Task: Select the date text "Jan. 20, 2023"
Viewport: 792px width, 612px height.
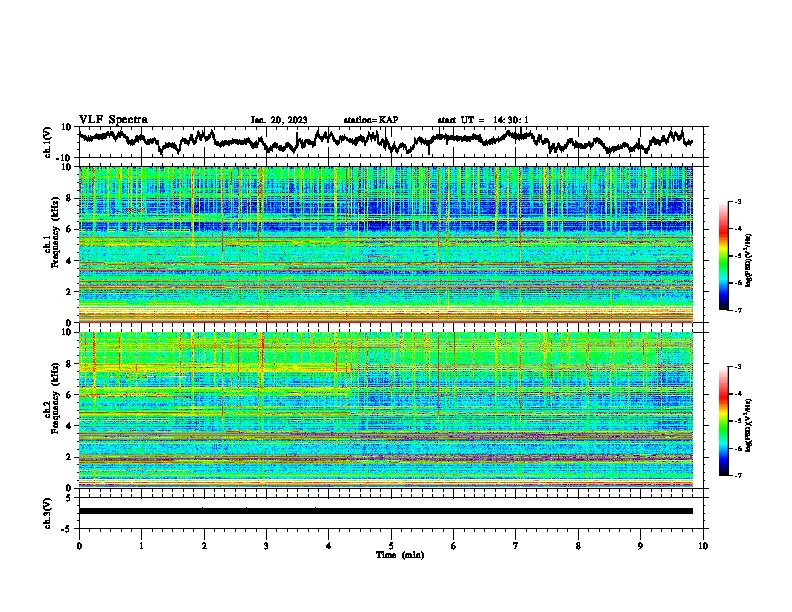Action: 279,120
